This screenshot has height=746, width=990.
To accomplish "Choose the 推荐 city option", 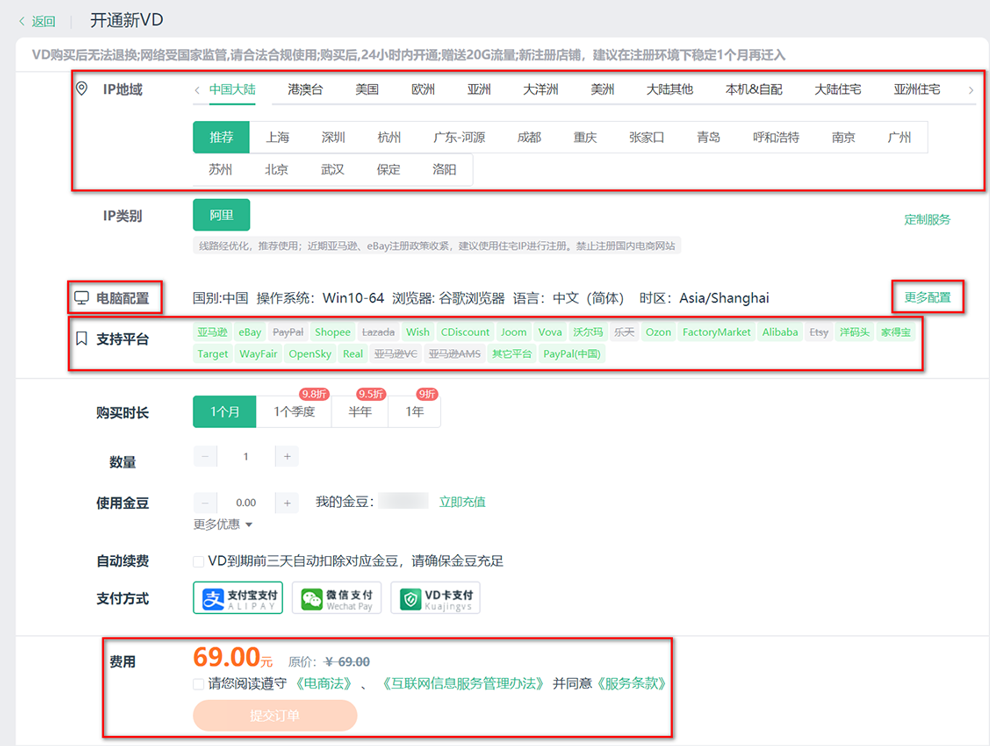I will 222,137.
